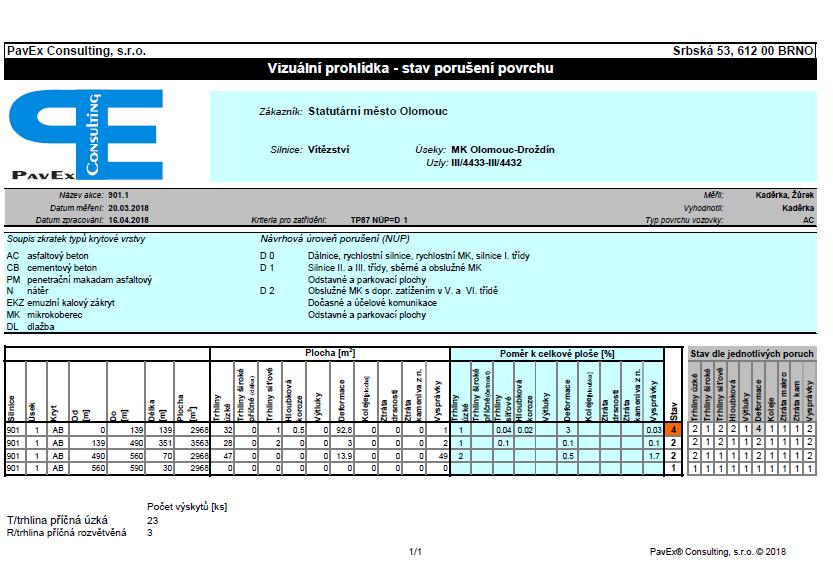
Task: Click the length cell '70'
Action: tap(159, 456)
